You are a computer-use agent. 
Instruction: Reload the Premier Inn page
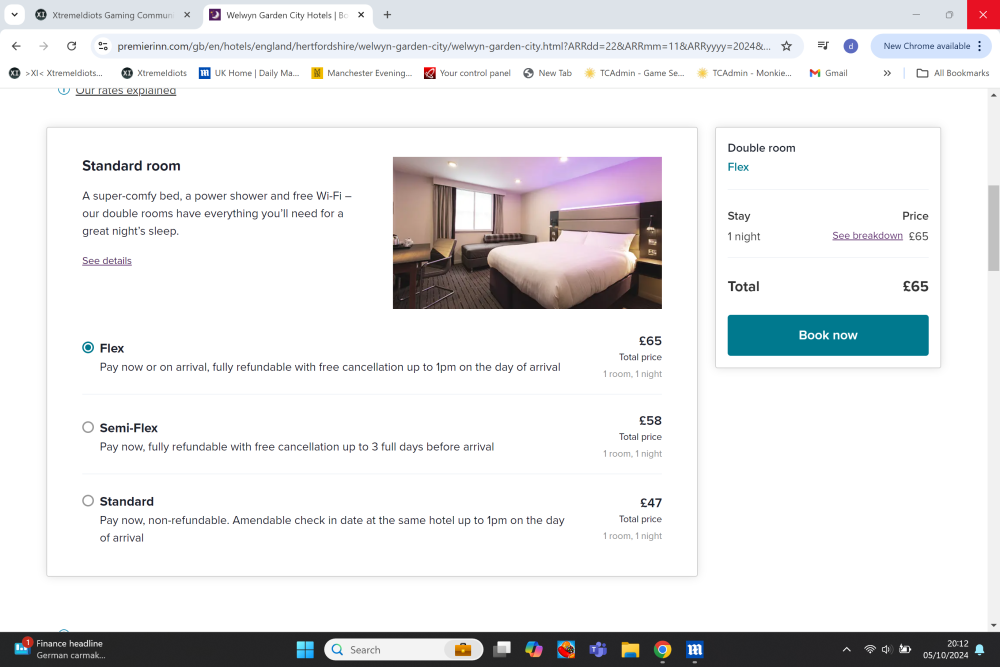click(71, 46)
